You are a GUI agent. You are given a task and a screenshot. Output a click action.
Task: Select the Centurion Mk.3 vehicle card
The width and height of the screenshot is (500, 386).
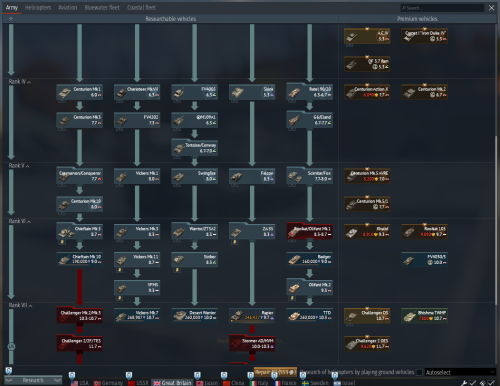(x=79, y=120)
